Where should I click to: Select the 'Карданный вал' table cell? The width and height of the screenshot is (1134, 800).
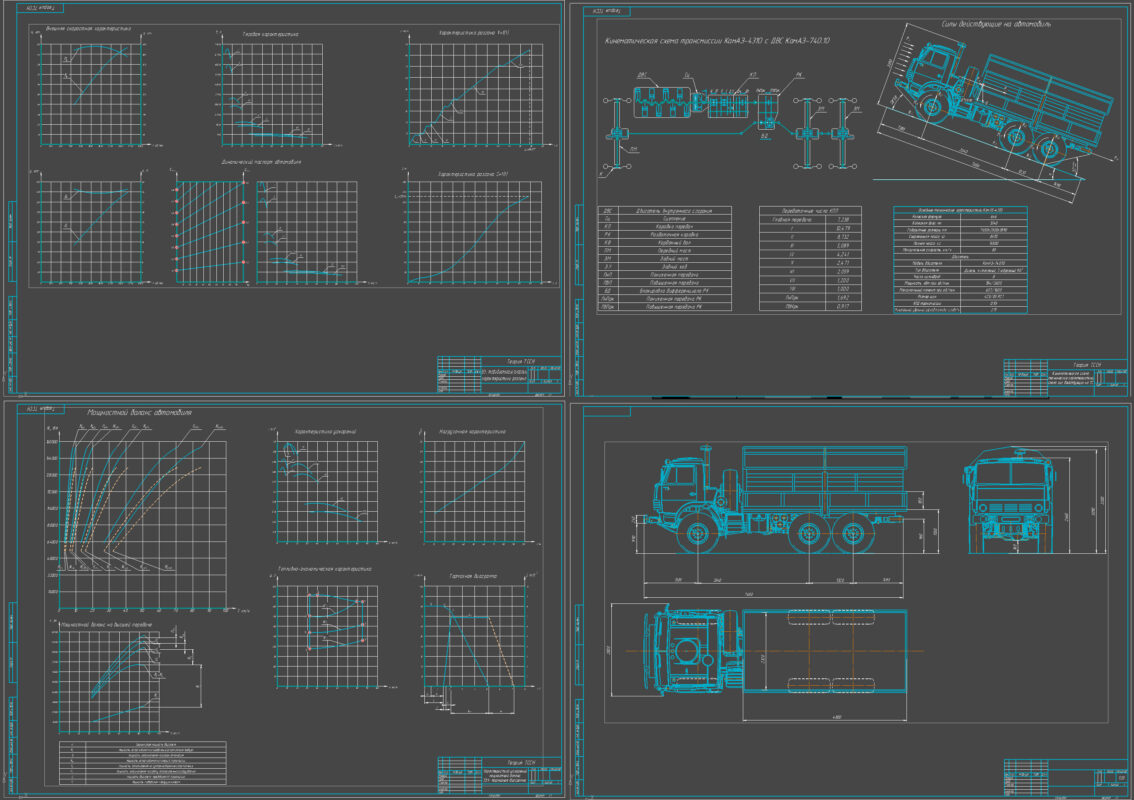coord(674,242)
